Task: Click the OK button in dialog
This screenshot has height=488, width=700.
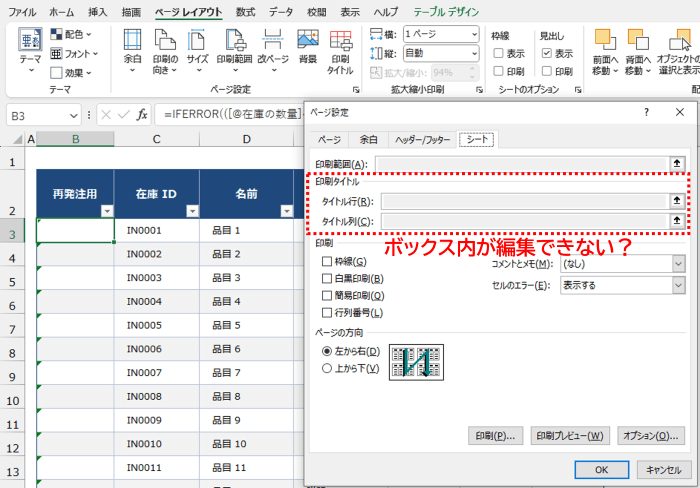Action: [601, 470]
